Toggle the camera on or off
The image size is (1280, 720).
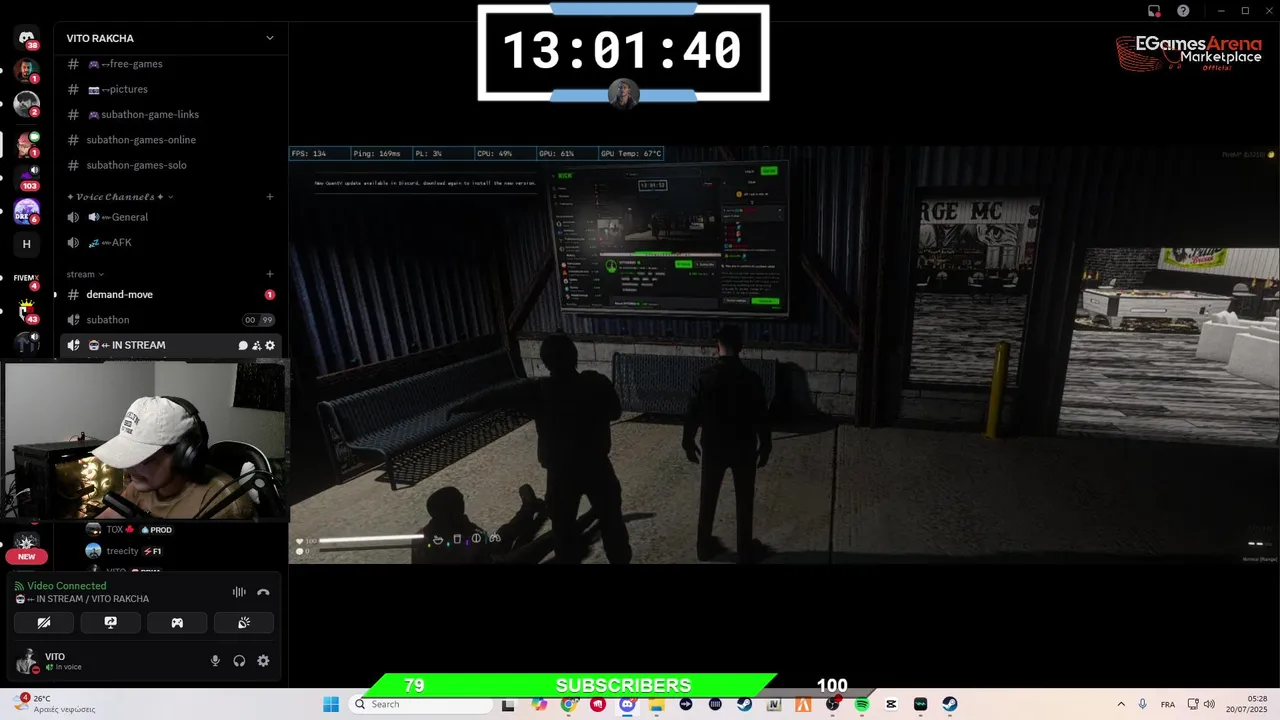[44, 622]
